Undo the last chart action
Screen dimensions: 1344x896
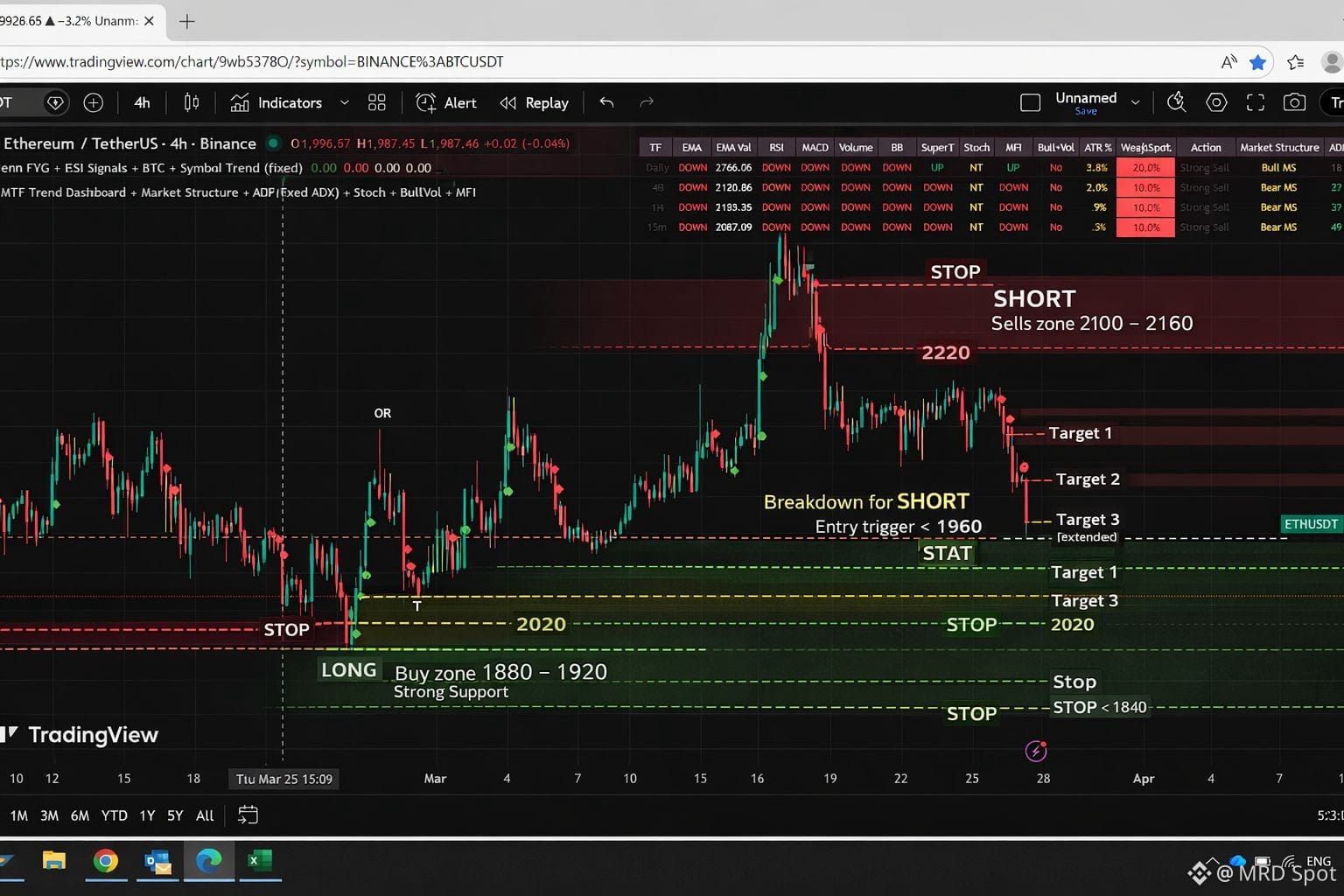[606, 102]
